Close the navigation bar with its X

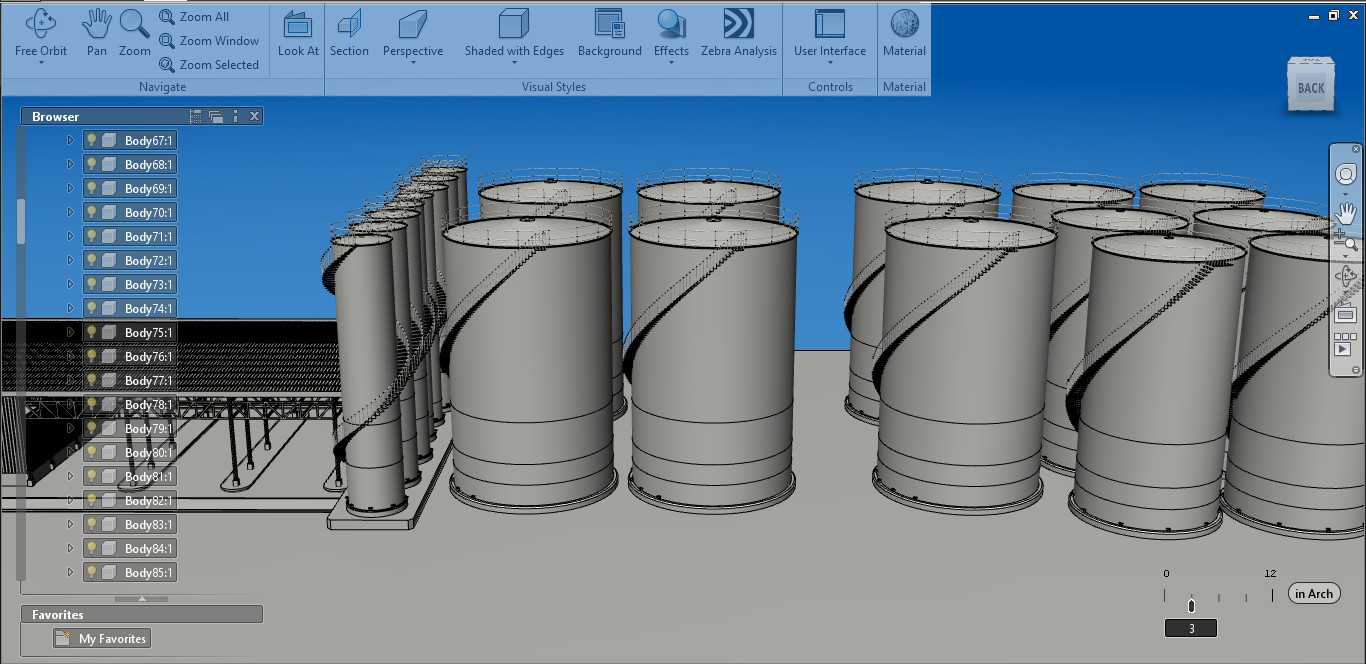(1357, 149)
